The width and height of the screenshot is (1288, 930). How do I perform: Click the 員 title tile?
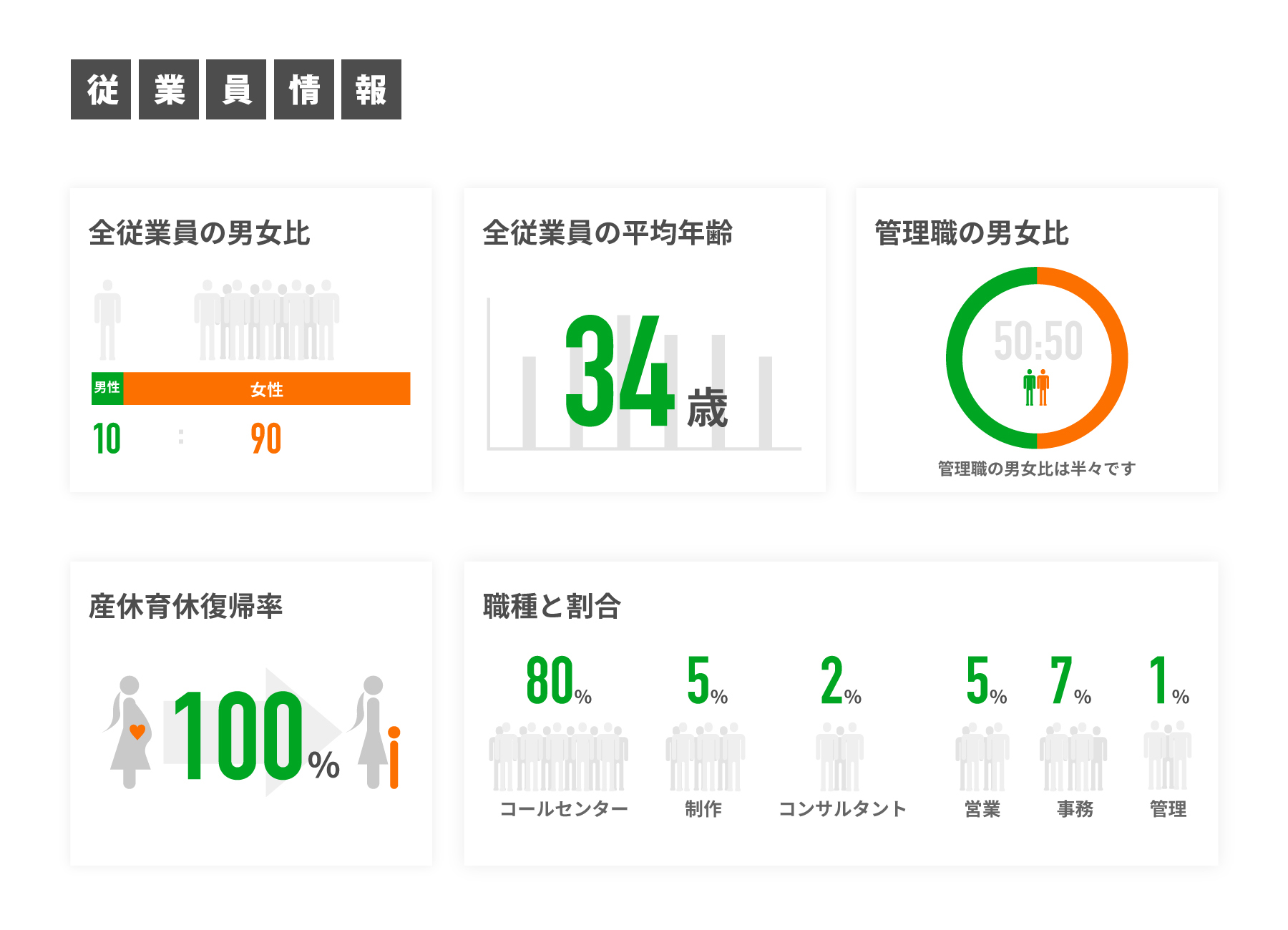pyautogui.click(x=236, y=89)
